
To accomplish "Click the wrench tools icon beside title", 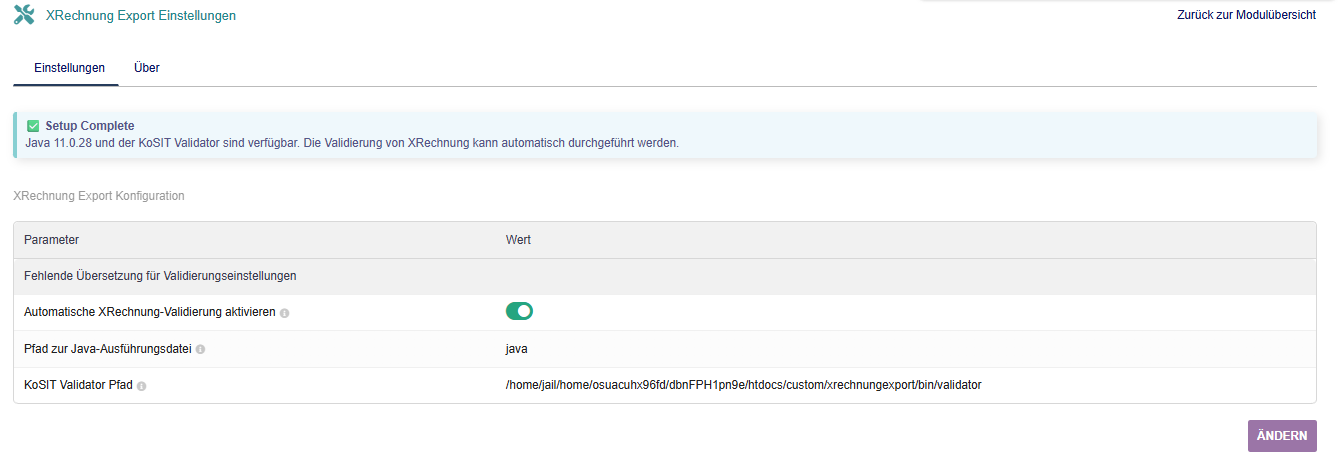I will [24, 15].
